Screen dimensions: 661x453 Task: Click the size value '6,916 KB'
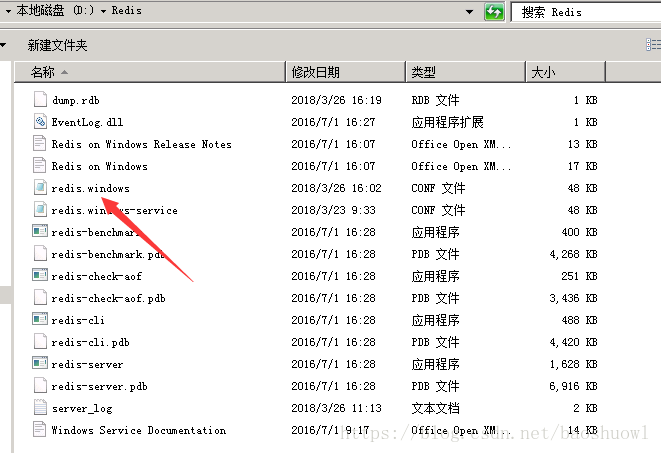point(573,386)
